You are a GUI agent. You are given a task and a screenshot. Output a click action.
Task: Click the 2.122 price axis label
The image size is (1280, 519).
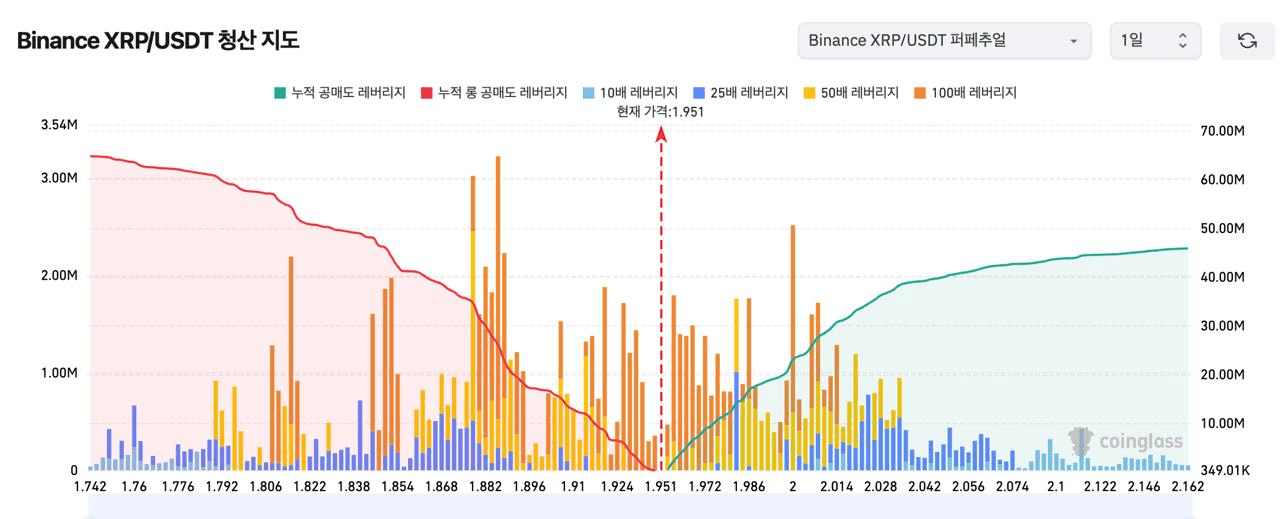pos(1100,487)
